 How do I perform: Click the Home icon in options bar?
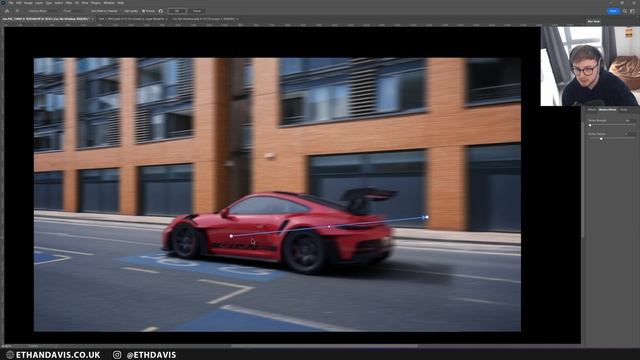tap(7, 11)
